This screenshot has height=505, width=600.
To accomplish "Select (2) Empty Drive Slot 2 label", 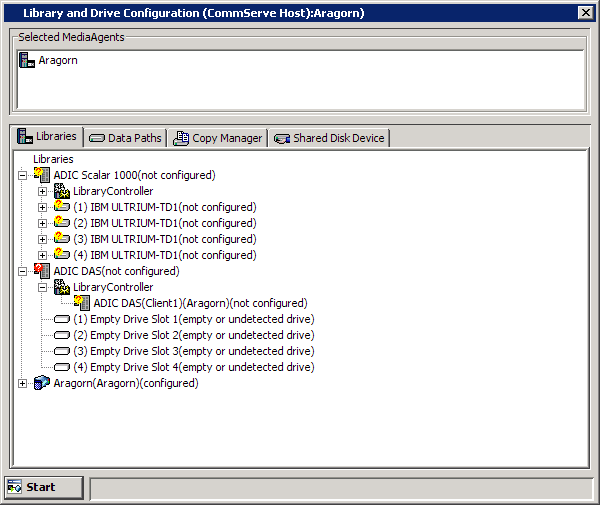I will 194,335.
